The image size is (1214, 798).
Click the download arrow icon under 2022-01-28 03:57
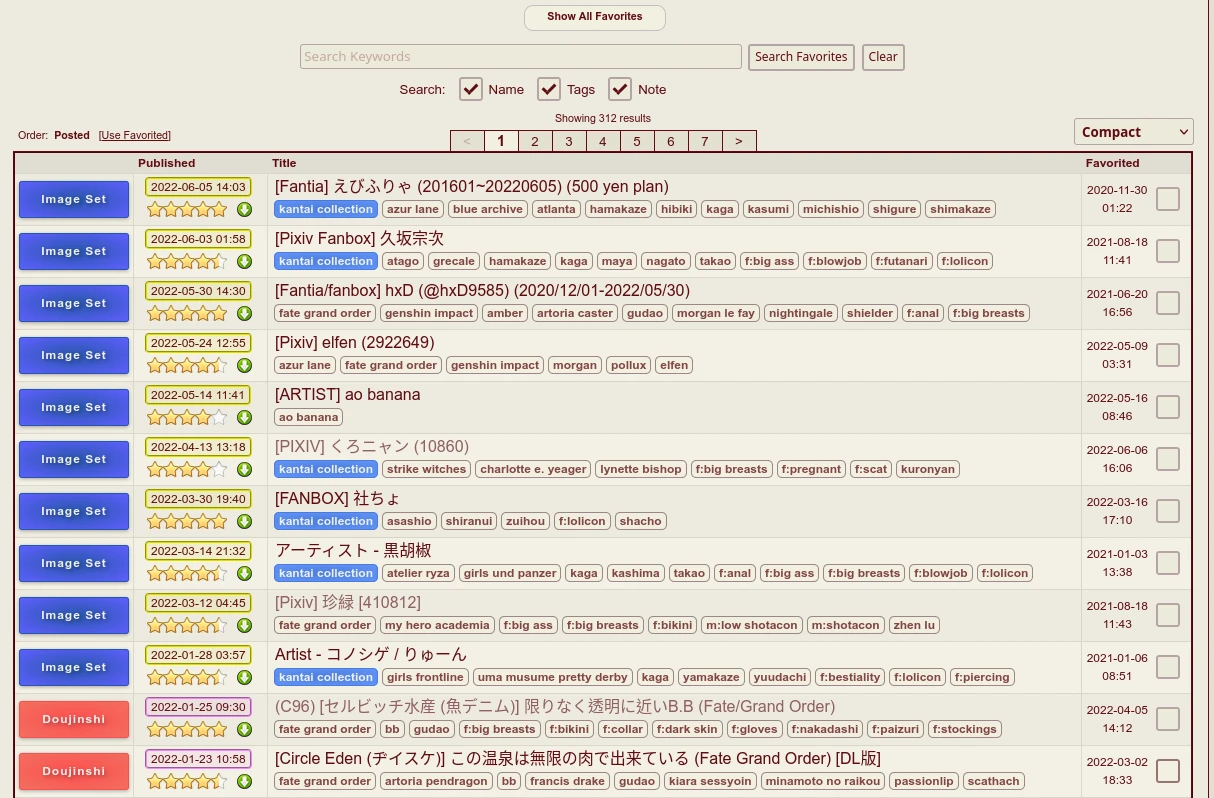click(x=244, y=677)
